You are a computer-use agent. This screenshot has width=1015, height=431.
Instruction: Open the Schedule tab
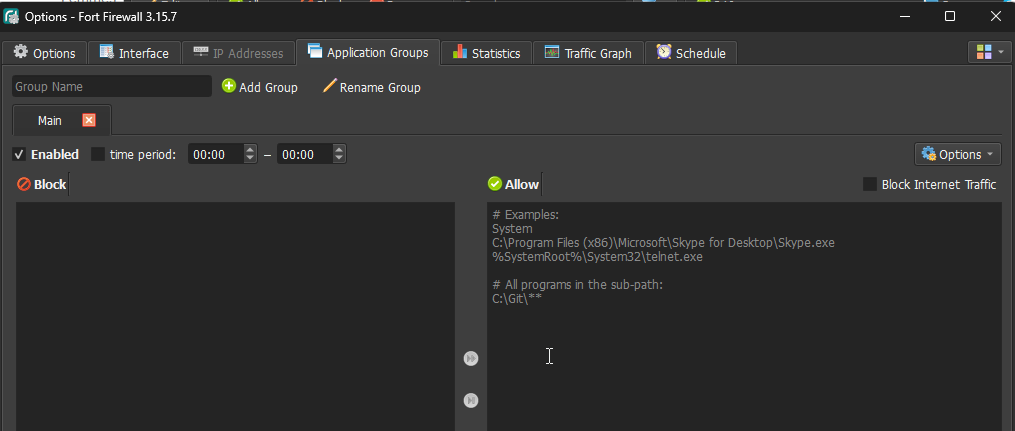pos(691,53)
